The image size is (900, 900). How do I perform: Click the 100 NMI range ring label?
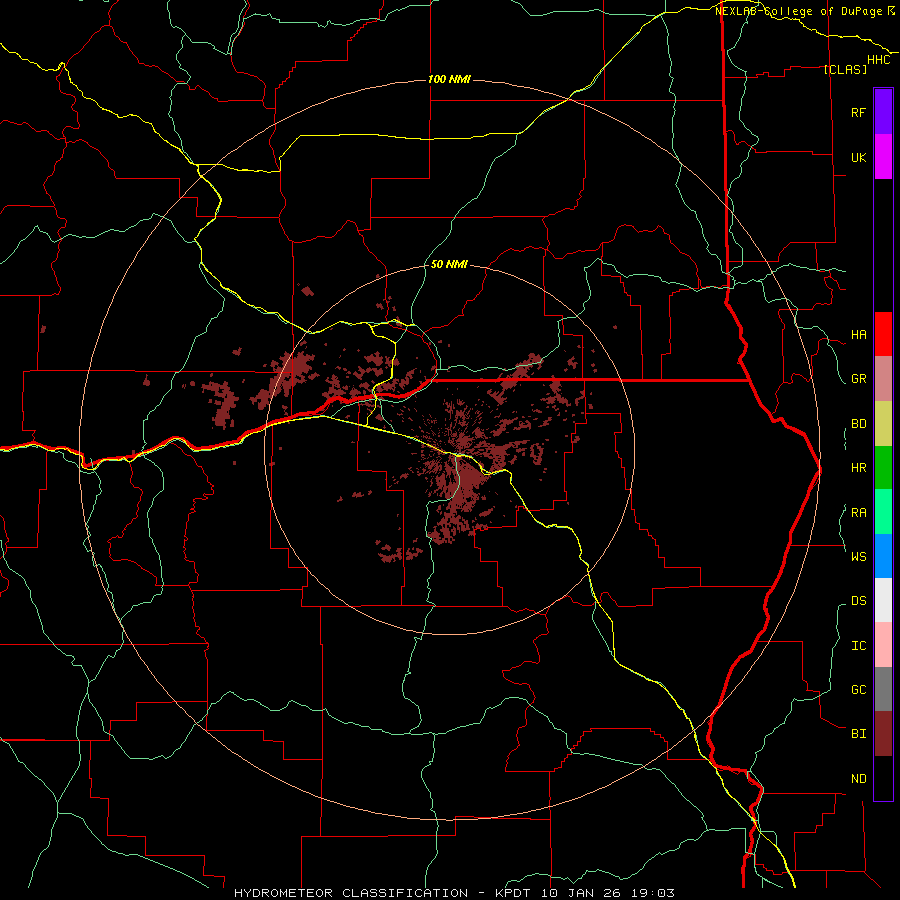point(449,79)
